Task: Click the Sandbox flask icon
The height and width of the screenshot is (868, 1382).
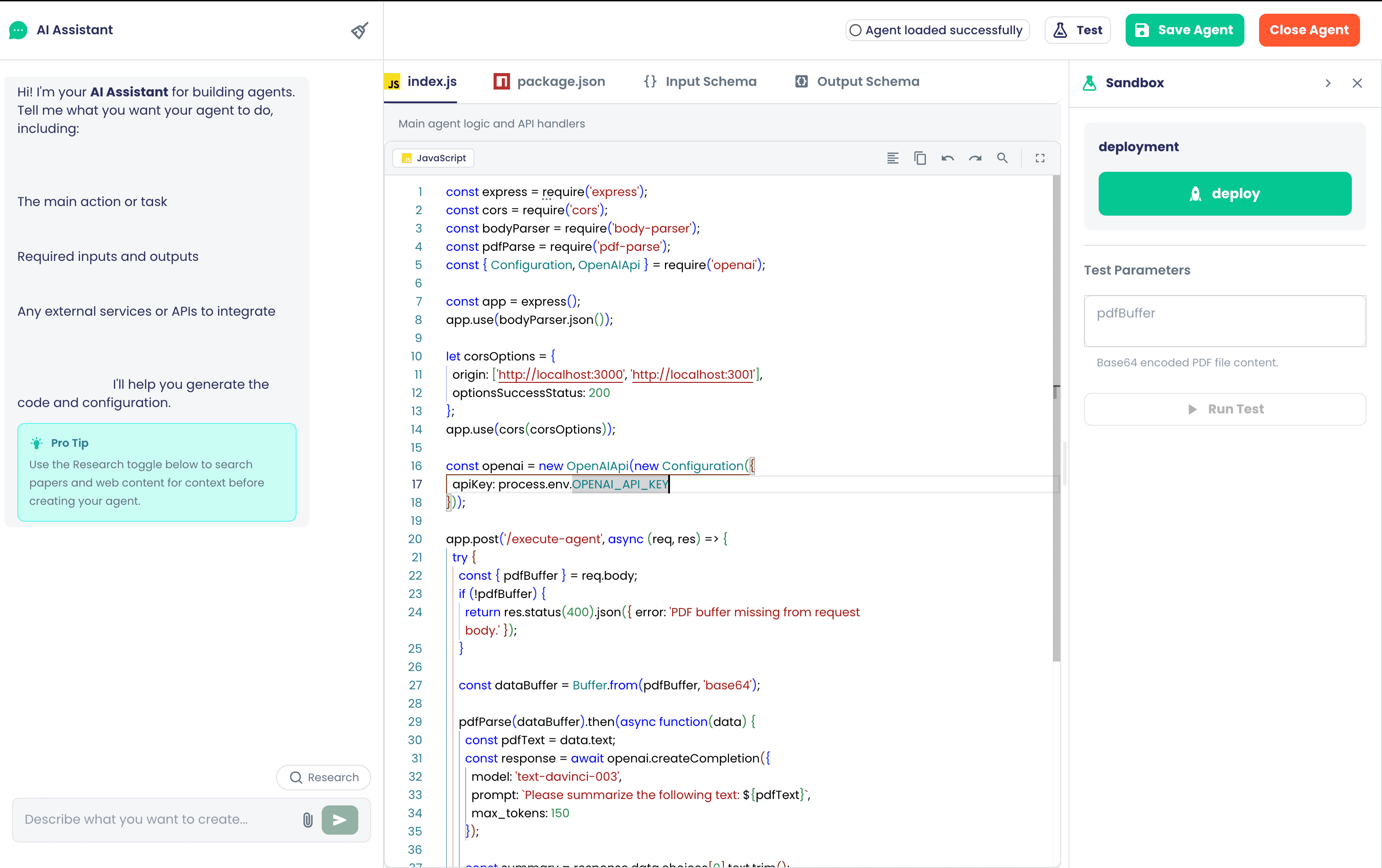Action: click(x=1090, y=83)
